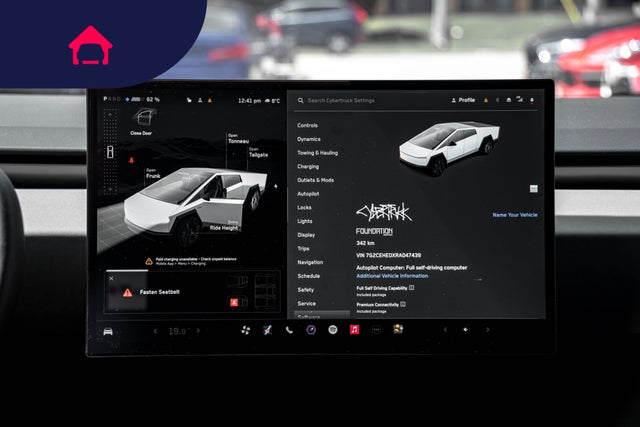Decrease cabin temperature with left arrow
Viewport: 640px width, 427px height.
tap(156, 331)
